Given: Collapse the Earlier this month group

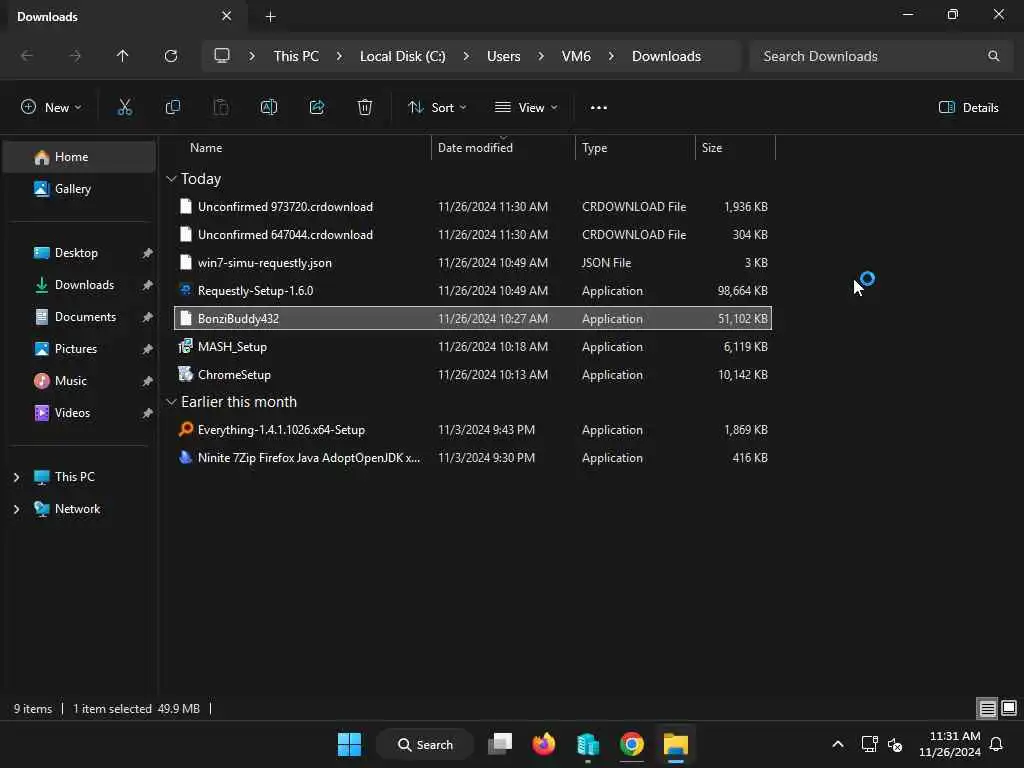Looking at the screenshot, I should click(171, 402).
